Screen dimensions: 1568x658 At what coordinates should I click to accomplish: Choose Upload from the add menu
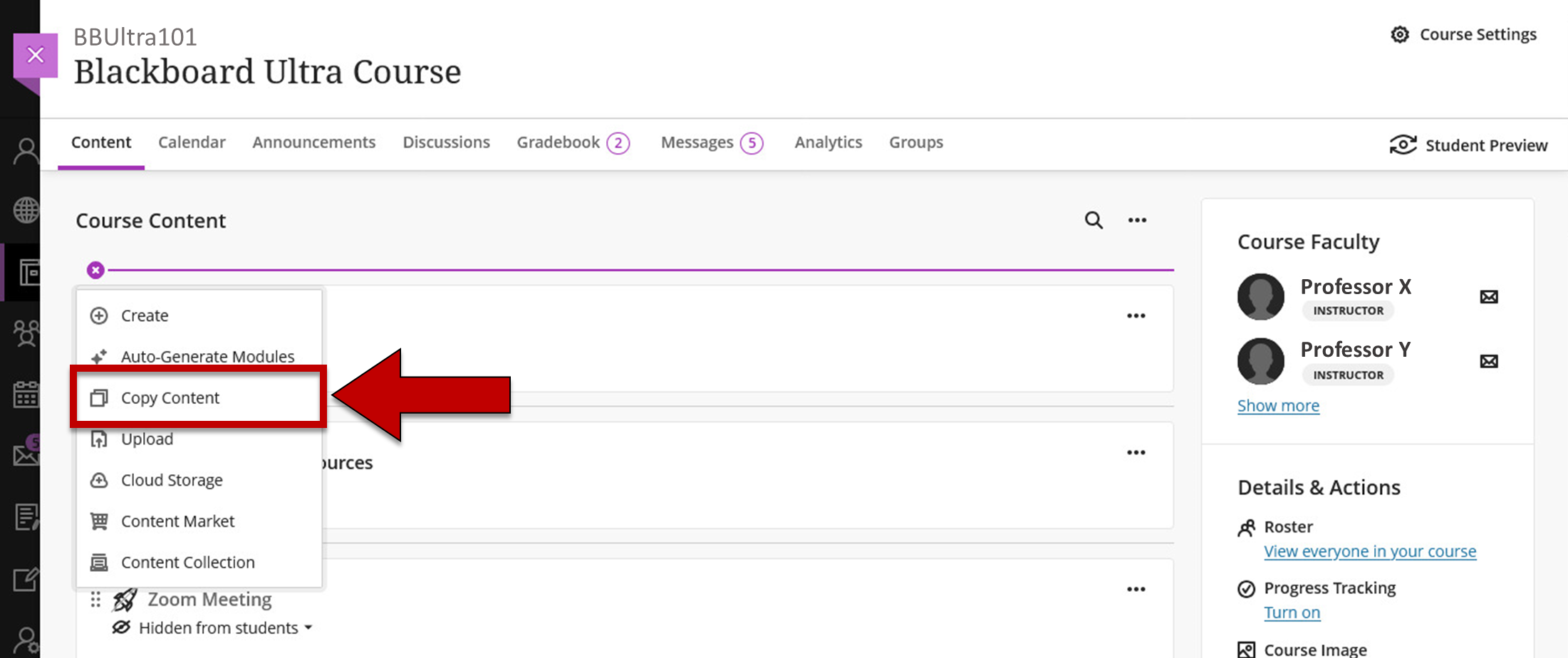[199, 439]
